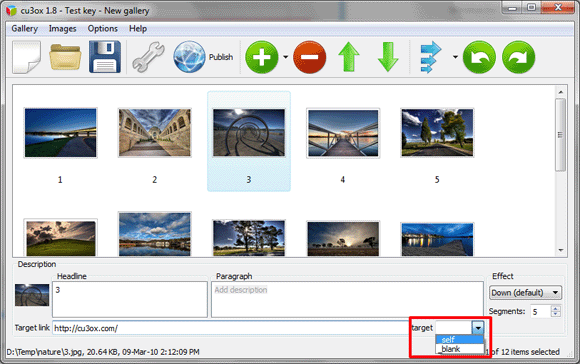The height and width of the screenshot is (364, 580).
Task: Rotate right with green clockwise arrow icon
Action: pyautogui.click(x=519, y=57)
